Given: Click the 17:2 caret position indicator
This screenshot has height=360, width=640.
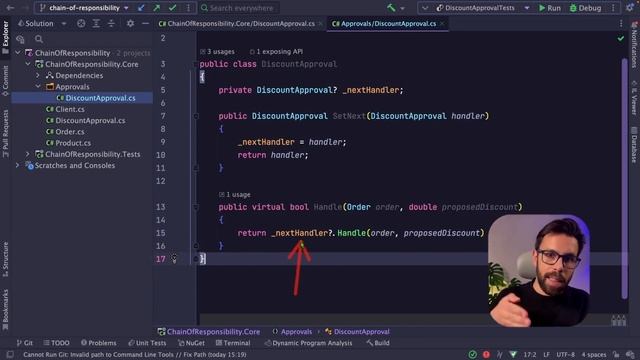Looking at the screenshot, I should (530, 354).
